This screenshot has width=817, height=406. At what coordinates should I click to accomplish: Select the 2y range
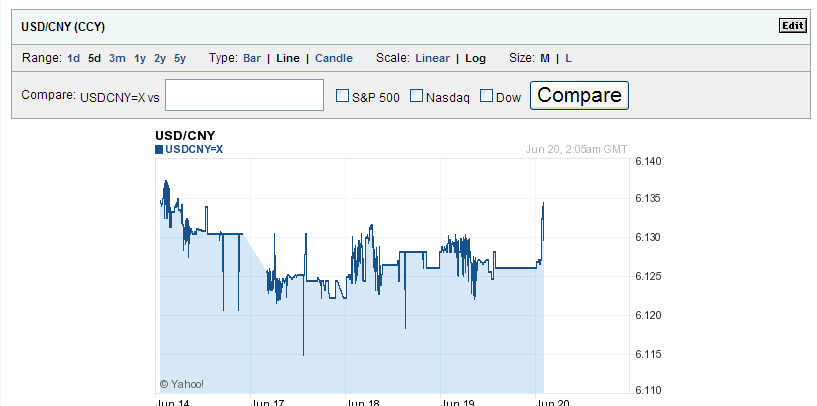point(160,58)
